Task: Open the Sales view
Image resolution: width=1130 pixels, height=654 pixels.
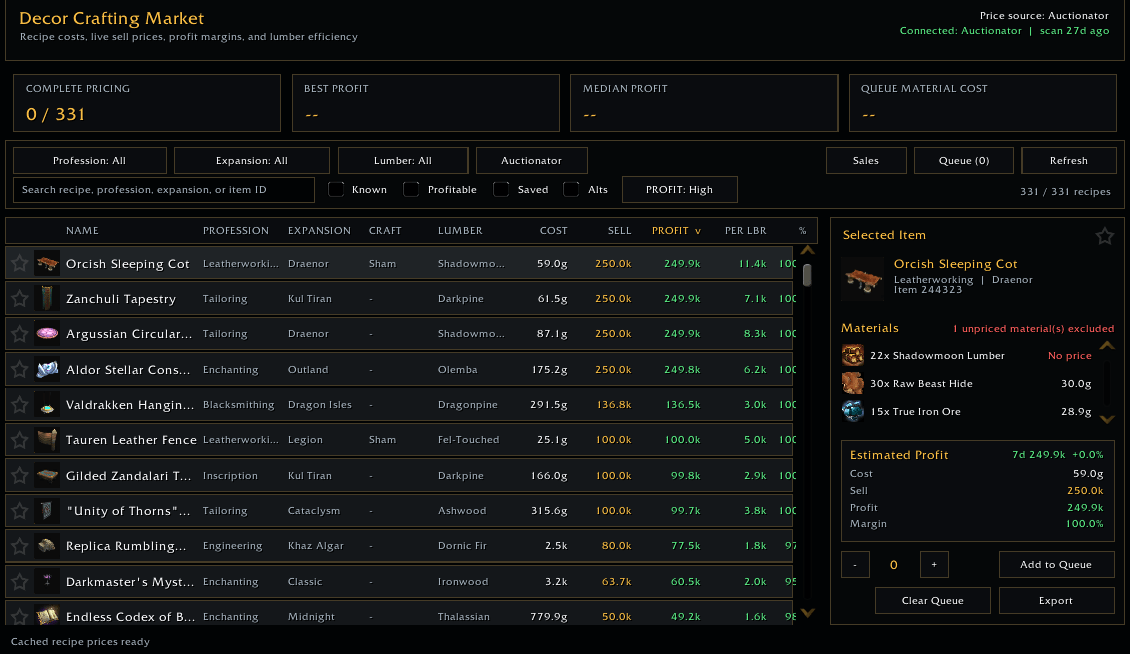Action: [866, 161]
